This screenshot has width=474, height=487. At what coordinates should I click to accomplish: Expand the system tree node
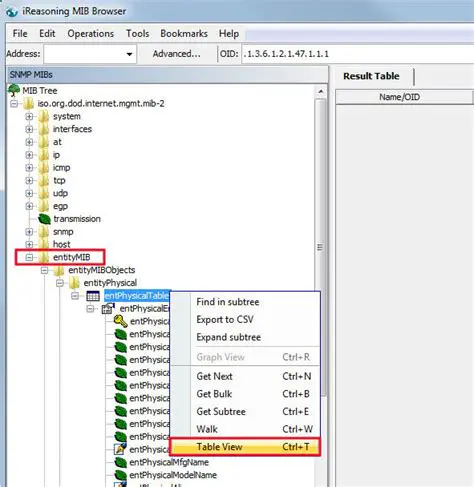click(29, 117)
